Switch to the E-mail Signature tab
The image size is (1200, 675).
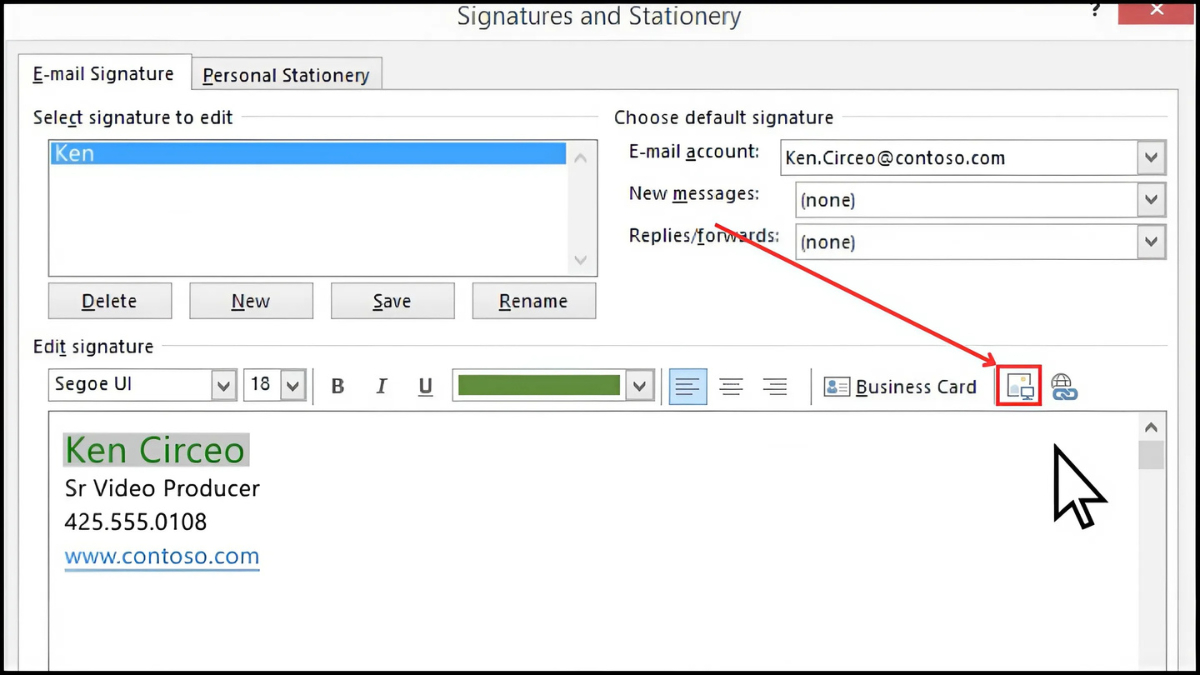tap(104, 74)
